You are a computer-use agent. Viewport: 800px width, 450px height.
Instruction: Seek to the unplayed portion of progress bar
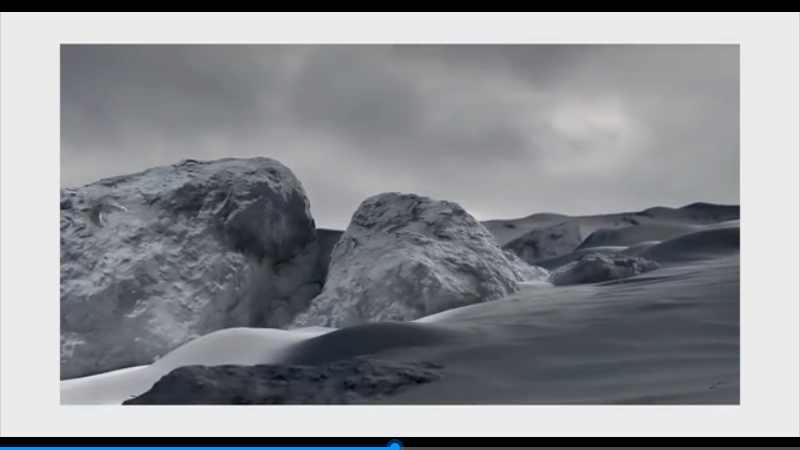[x=600, y=448]
